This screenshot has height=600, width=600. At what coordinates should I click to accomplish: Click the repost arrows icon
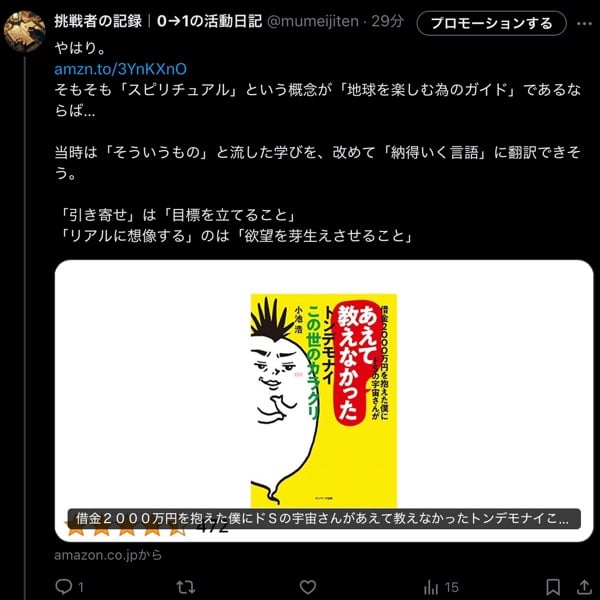point(186,587)
